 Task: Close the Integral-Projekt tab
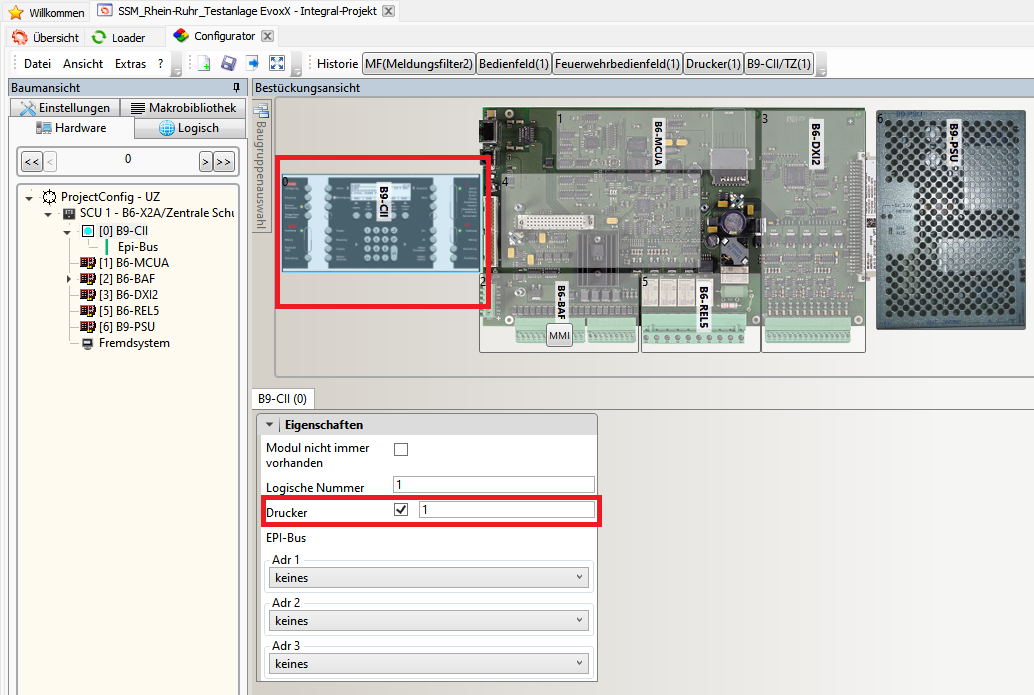(x=389, y=11)
